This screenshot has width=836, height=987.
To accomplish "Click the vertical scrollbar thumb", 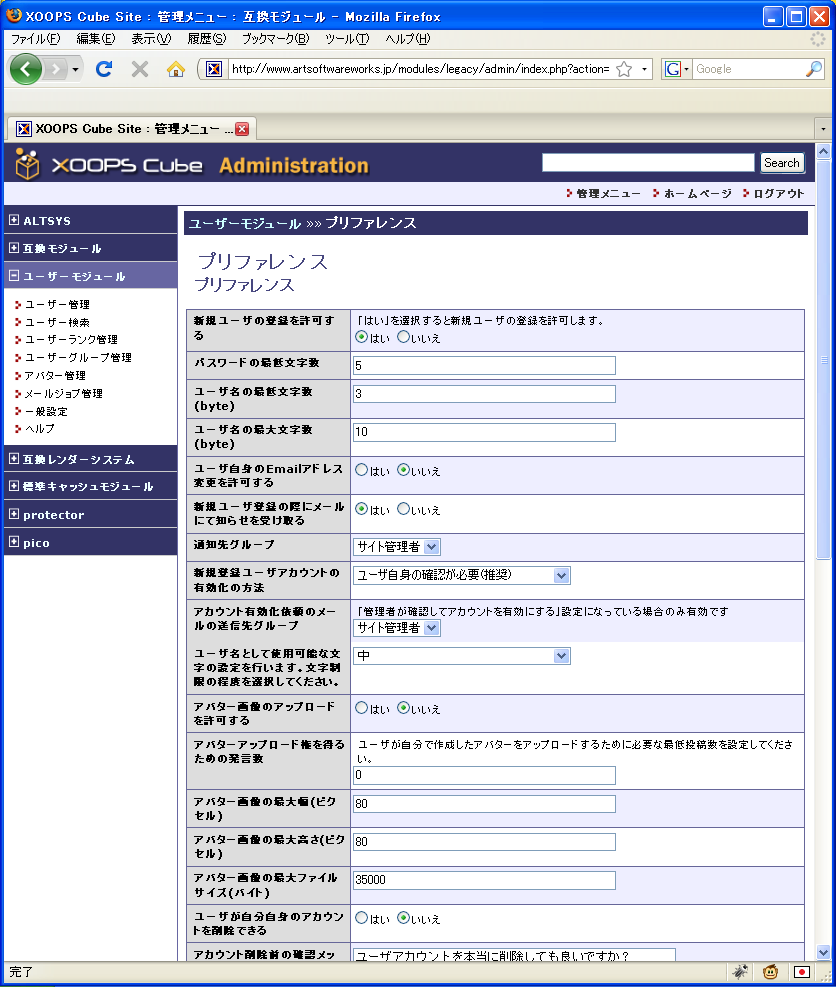I will pos(823,359).
